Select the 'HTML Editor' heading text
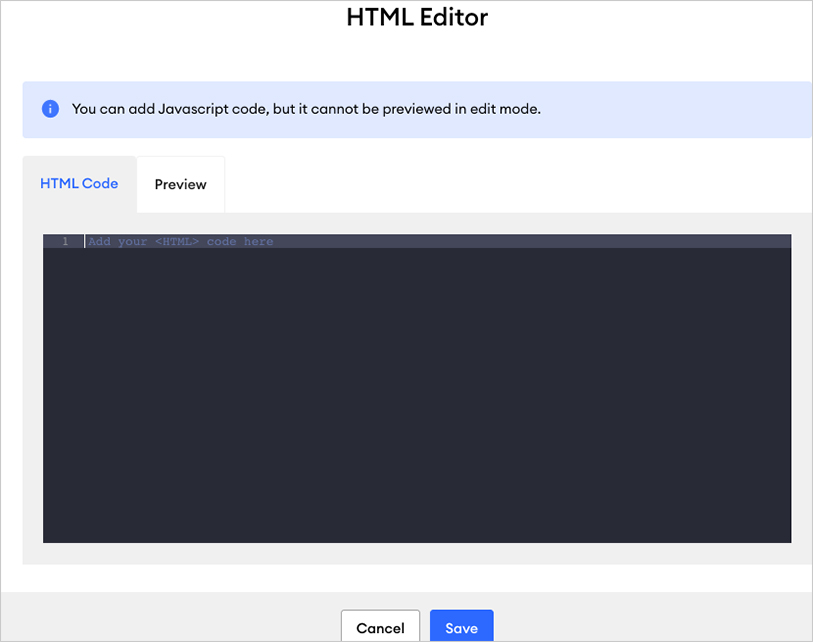 coord(417,17)
